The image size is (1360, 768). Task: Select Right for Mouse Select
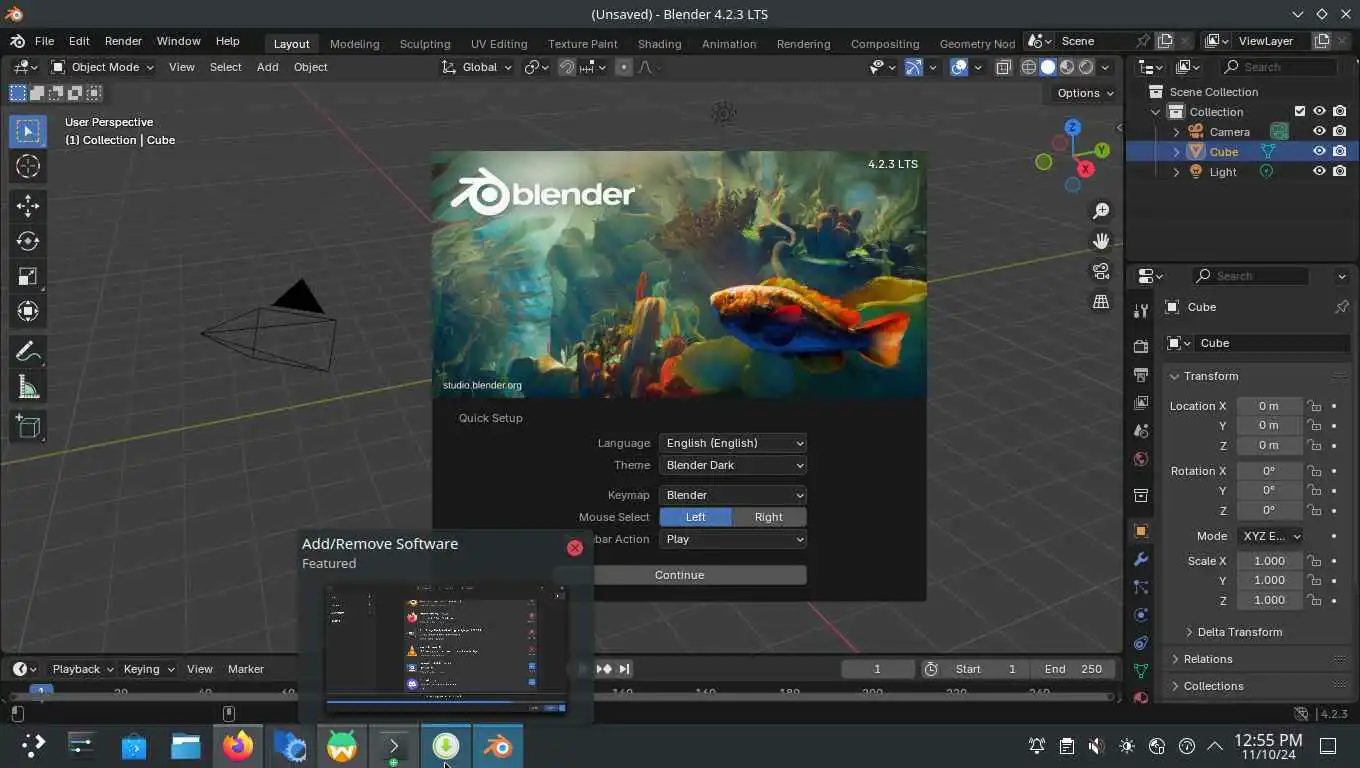(x=769, y=517)
